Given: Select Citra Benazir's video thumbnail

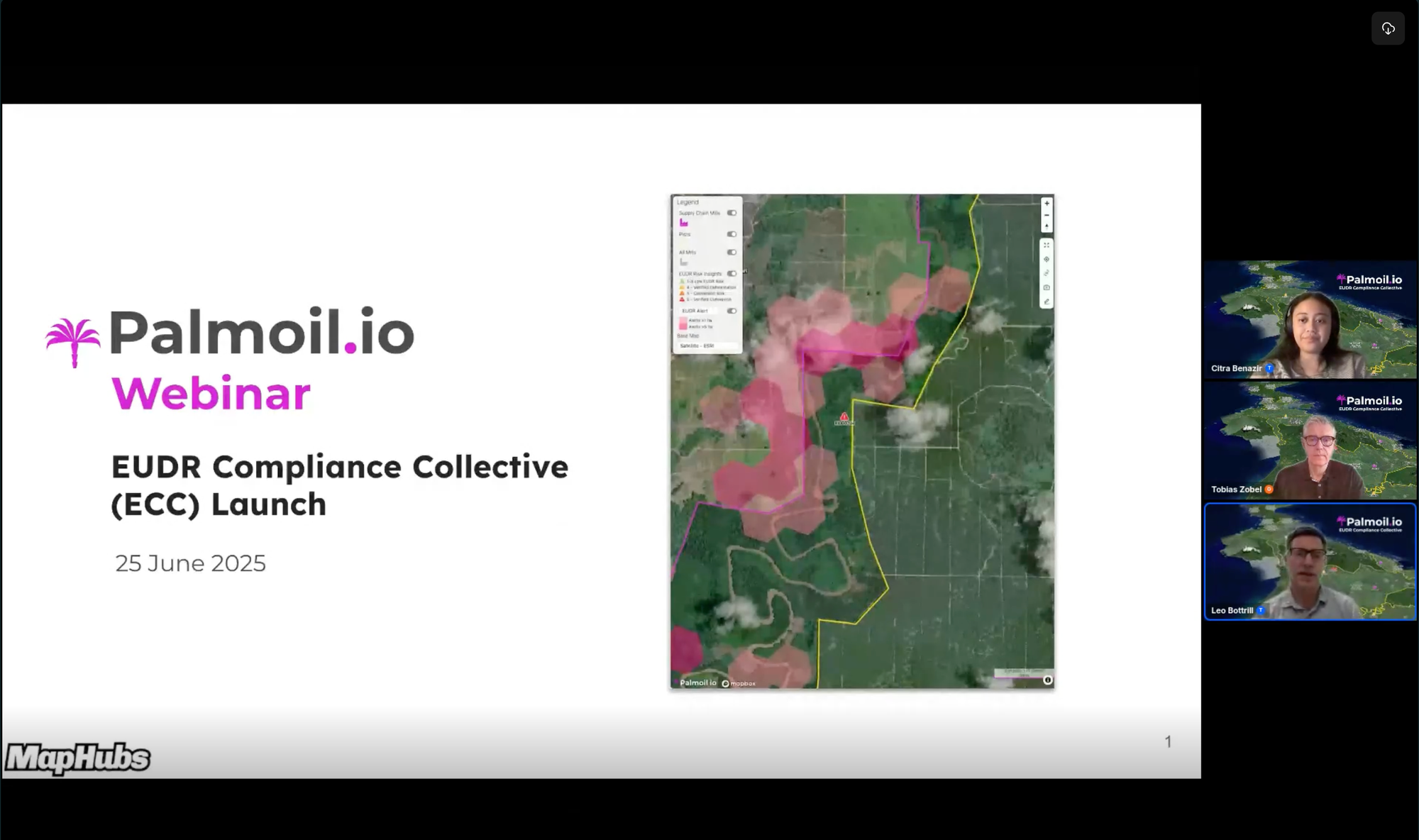Looking at the screenshot, I should (1310, 319).
